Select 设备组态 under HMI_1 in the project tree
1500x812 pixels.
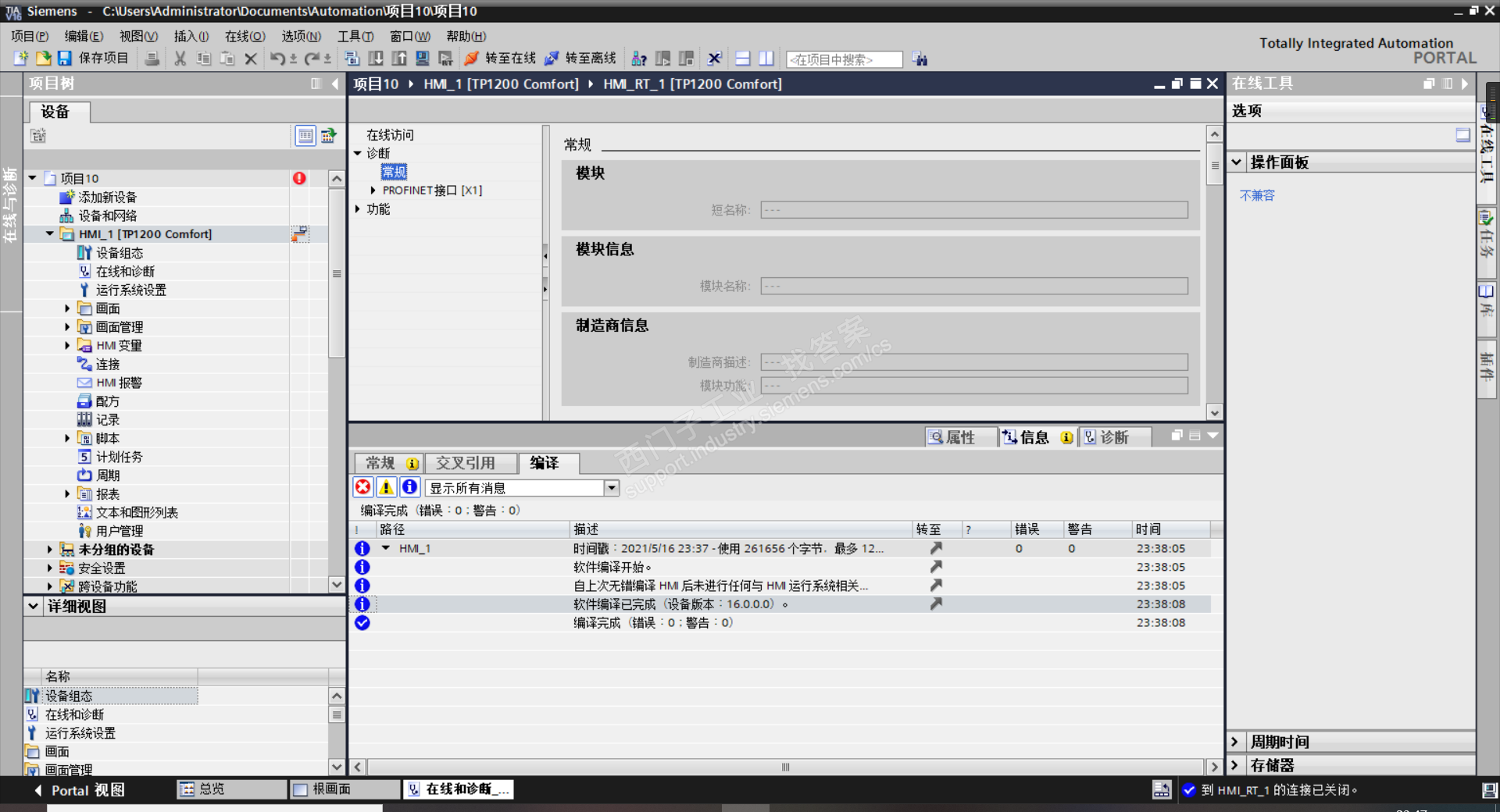coord(119,253)
